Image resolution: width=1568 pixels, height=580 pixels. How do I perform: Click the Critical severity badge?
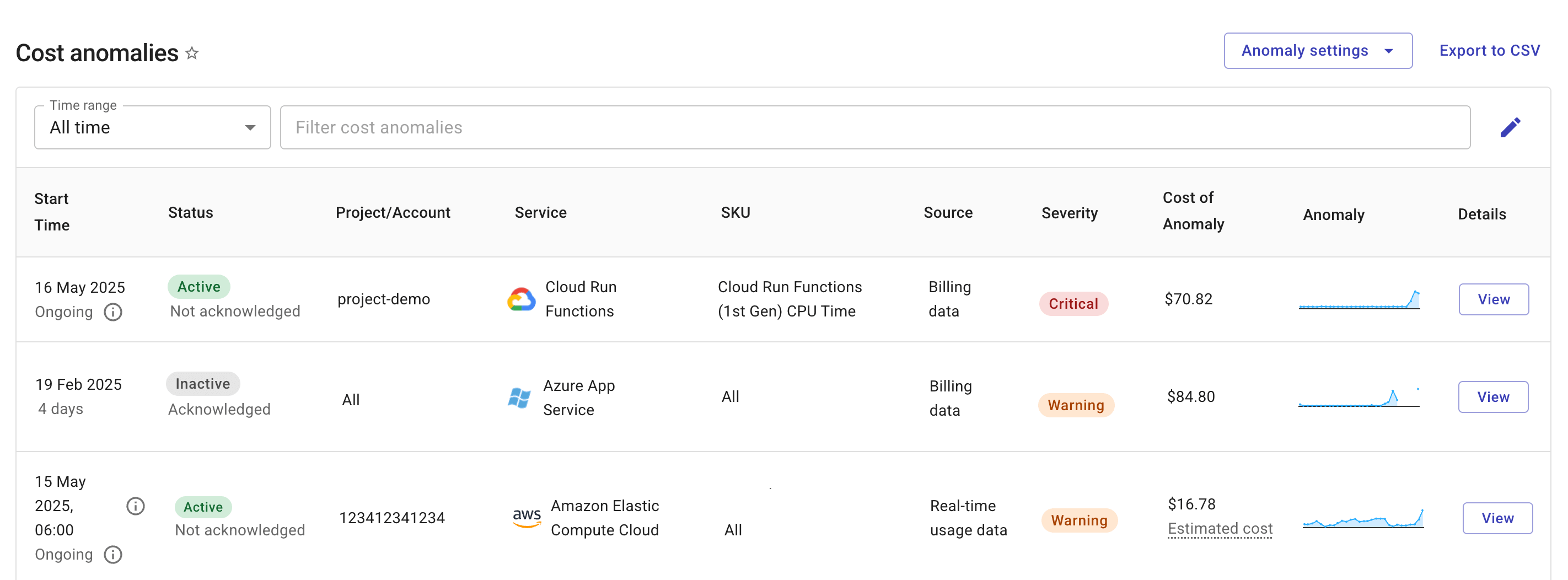pyautogui.click(x=1073, y=304)
